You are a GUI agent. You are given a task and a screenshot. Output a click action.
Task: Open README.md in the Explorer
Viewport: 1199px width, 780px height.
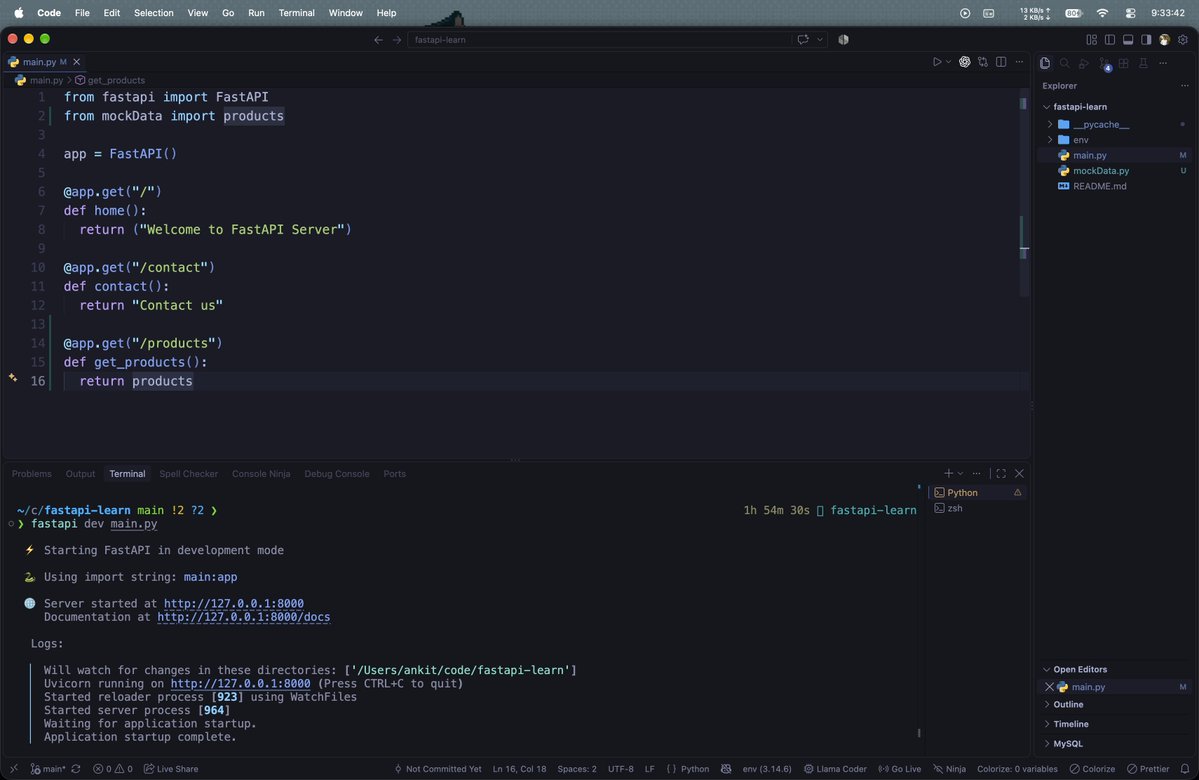(x=1099, y=186)
